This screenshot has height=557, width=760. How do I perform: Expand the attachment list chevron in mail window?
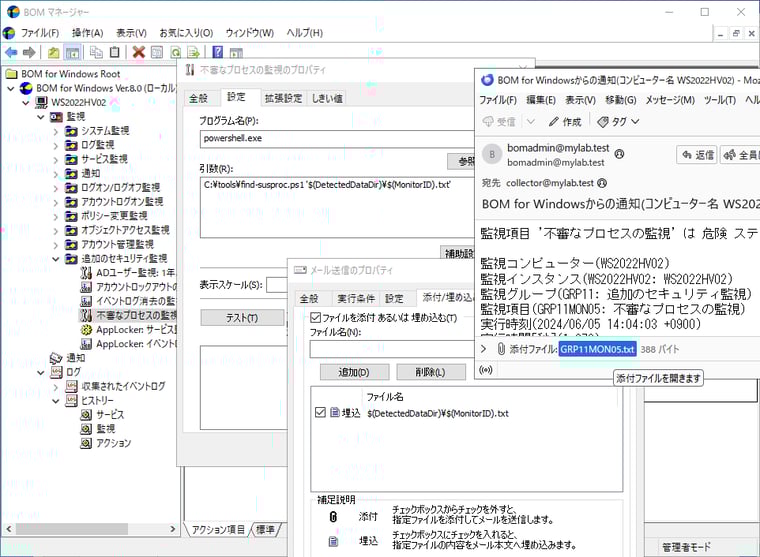pyautogui.click(x=483, y=349)
